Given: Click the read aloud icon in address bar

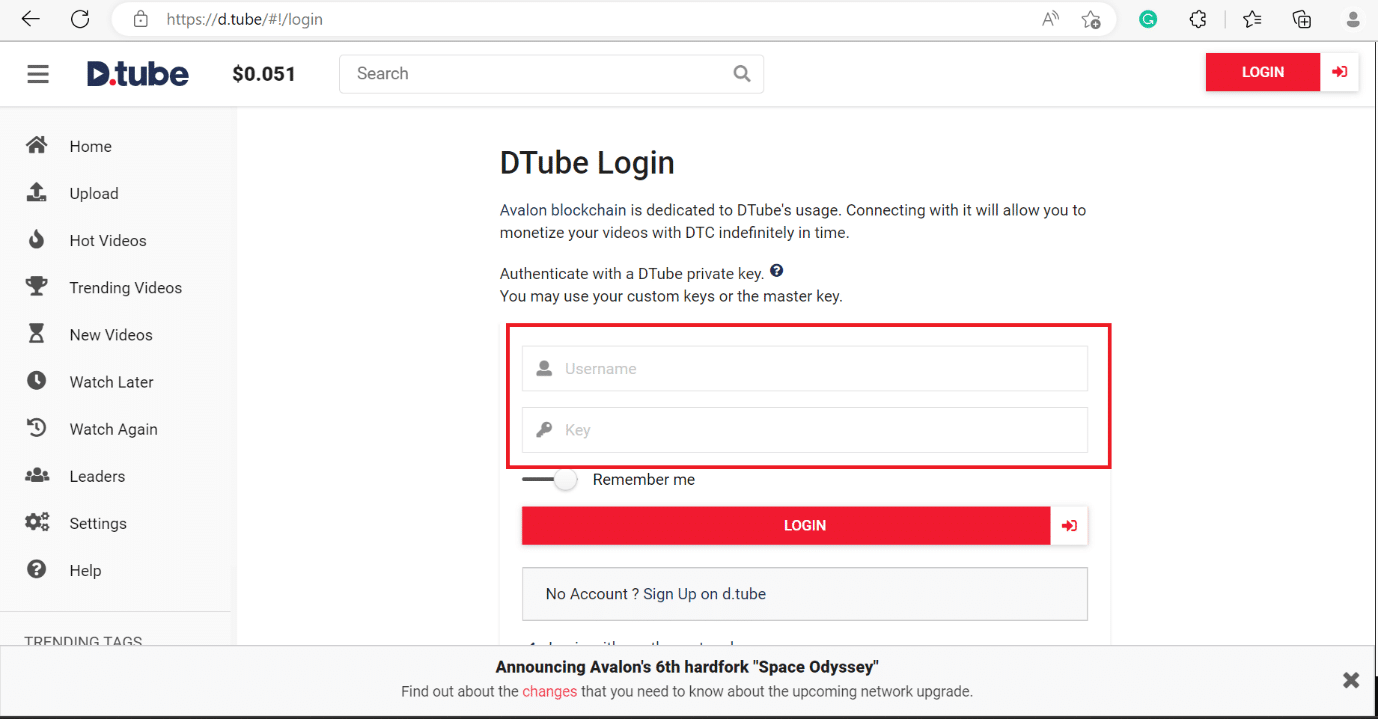Looking at the screenshot, I should pyautogui.click(x=1050, y=19).
